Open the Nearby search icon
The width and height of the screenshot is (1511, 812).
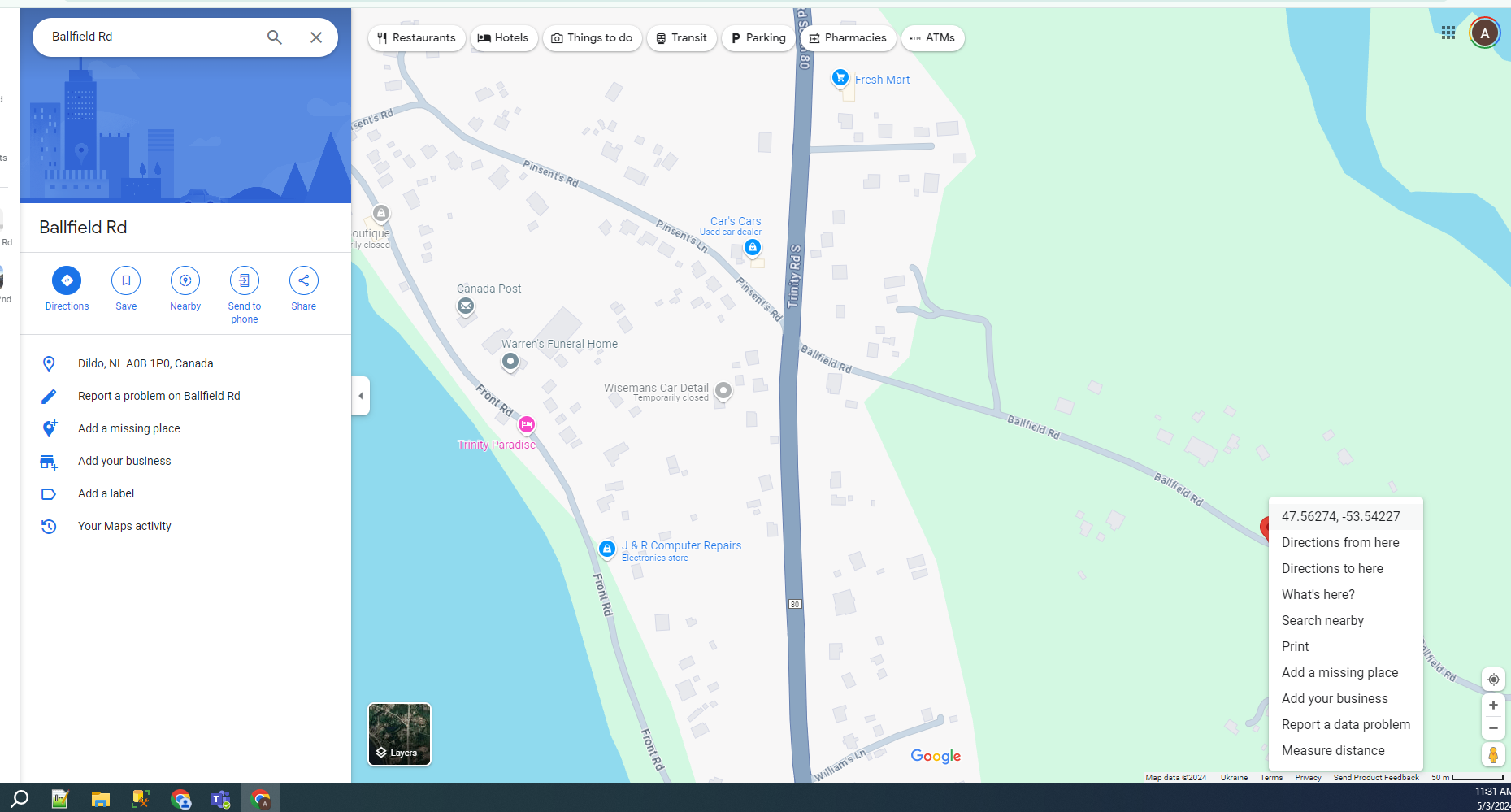coord(185,281)
